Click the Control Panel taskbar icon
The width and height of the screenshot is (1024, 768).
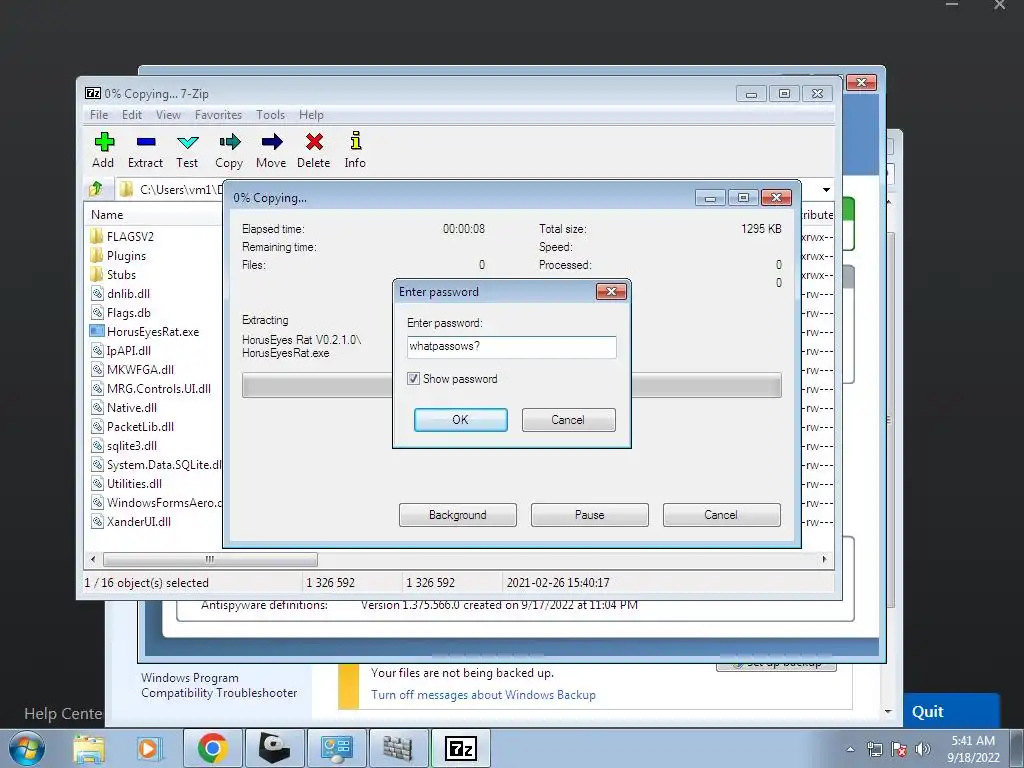pyautogui.click(x=336, y=748)
